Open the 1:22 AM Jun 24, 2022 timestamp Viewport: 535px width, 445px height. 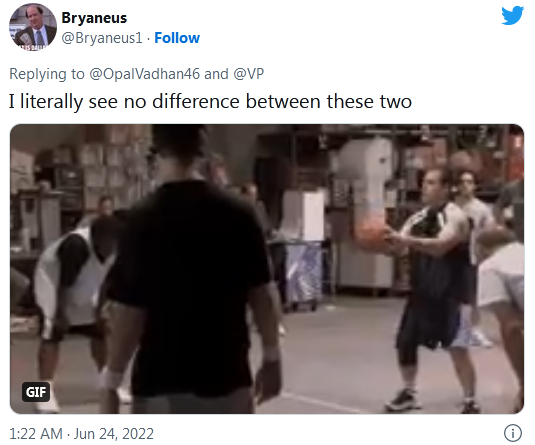[82, 434]
